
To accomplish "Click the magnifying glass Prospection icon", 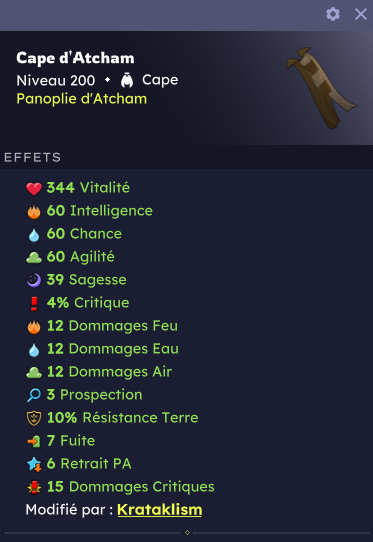I will (34, 395).
